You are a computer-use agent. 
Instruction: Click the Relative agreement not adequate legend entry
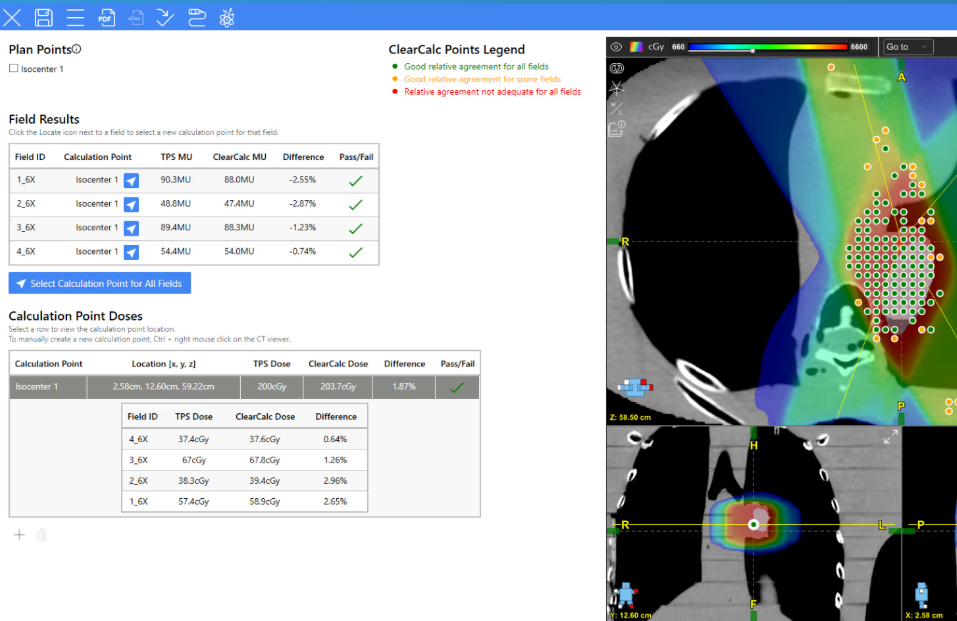click(493, 92)
